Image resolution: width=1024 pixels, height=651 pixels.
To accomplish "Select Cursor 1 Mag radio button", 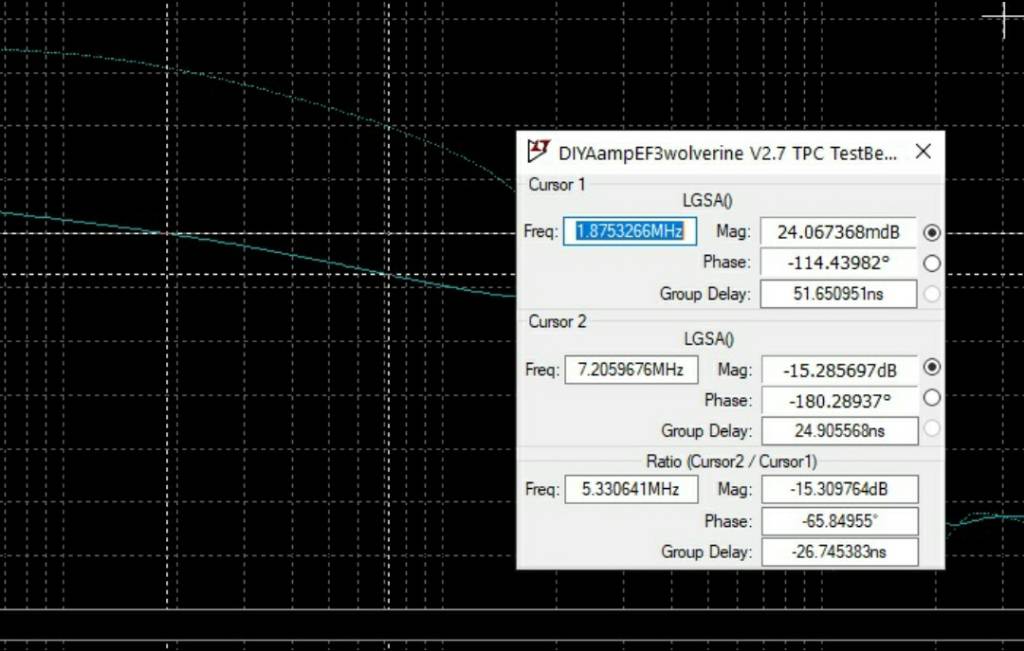I will [932, 232].
